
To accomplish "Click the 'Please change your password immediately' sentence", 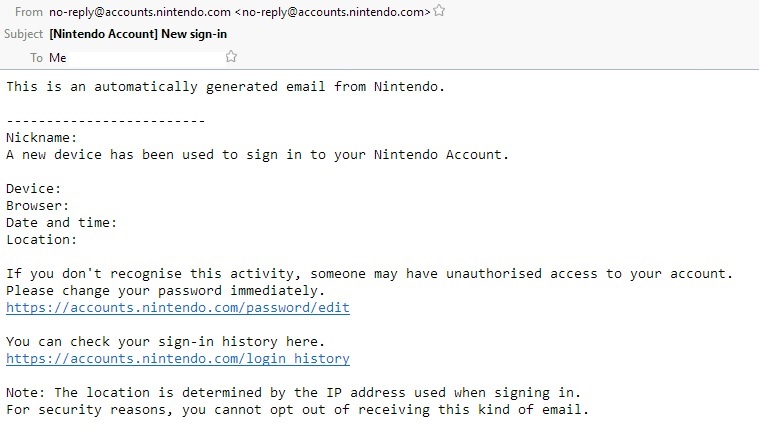I will pos(165,291).
